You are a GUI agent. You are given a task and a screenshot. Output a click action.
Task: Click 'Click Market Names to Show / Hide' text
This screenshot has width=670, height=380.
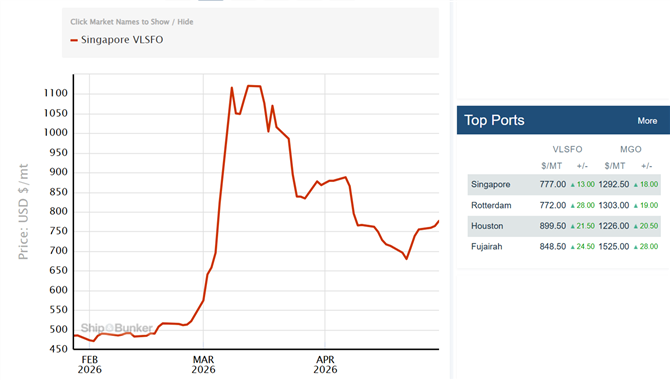tap(132, 22)
